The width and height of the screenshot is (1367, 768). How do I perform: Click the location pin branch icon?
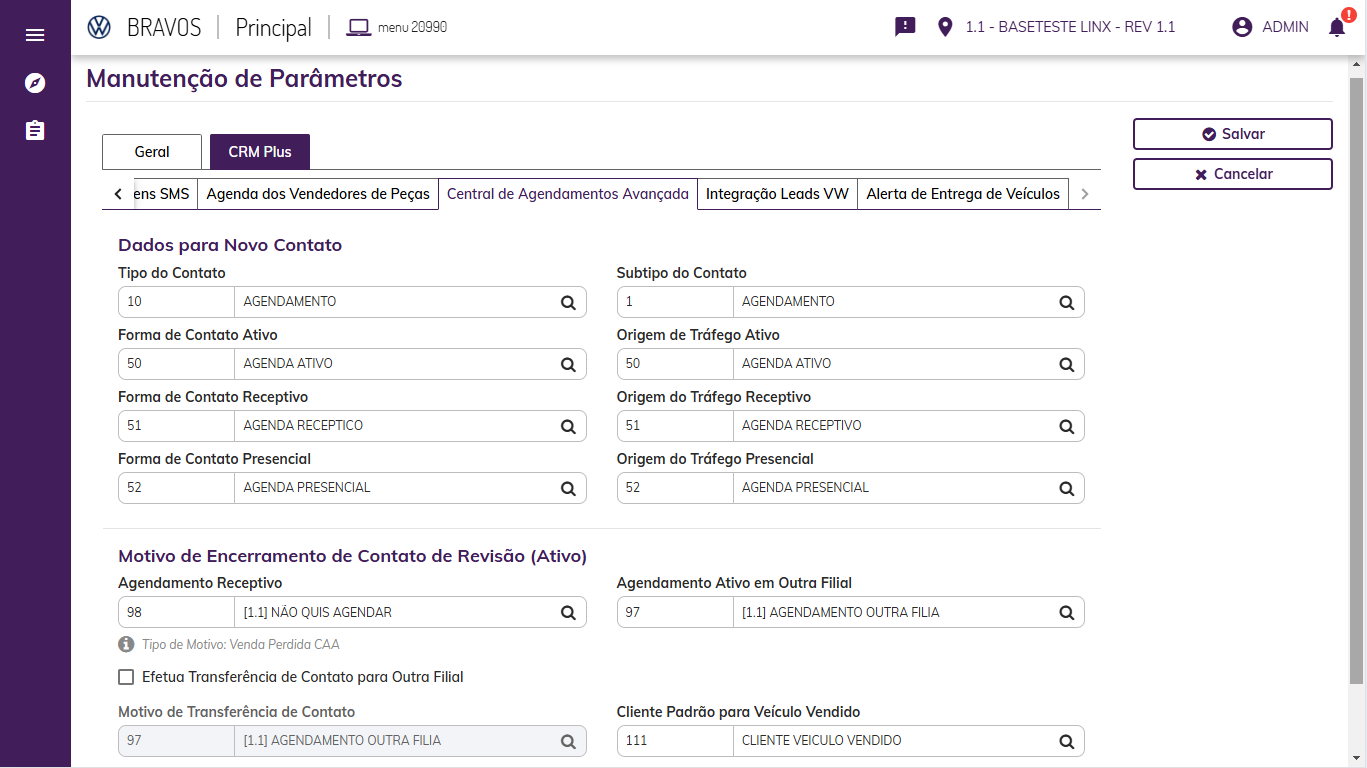click(945, 27)
